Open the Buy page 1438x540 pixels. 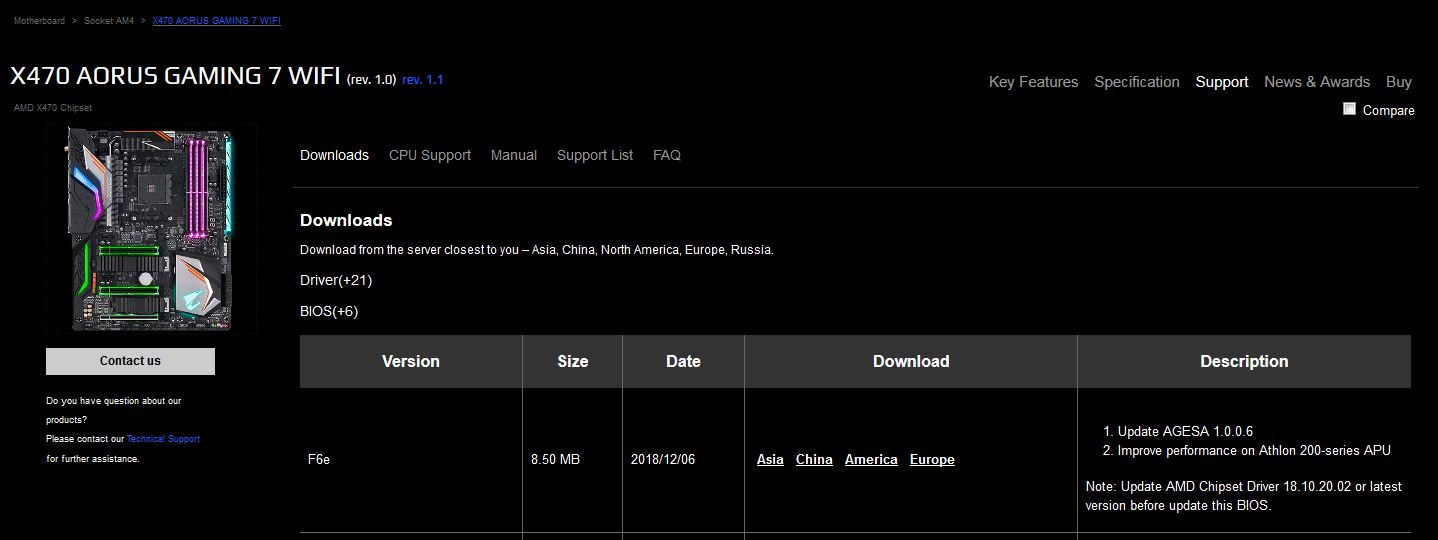[1399, 82]
